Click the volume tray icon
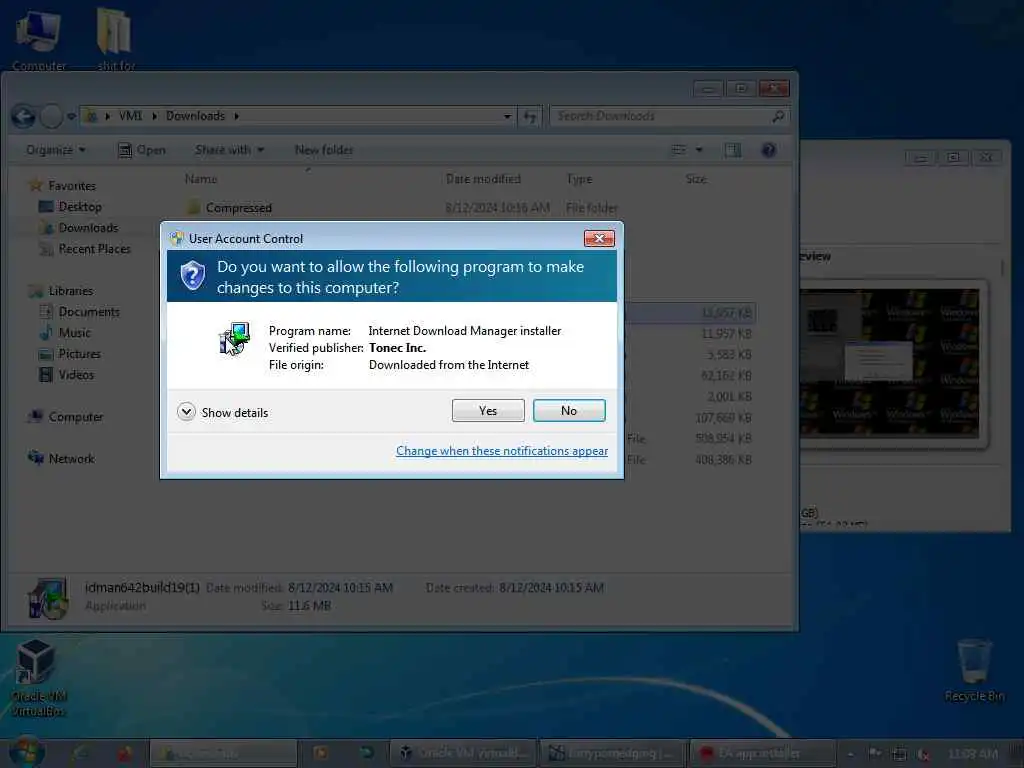 click(924, 754)
